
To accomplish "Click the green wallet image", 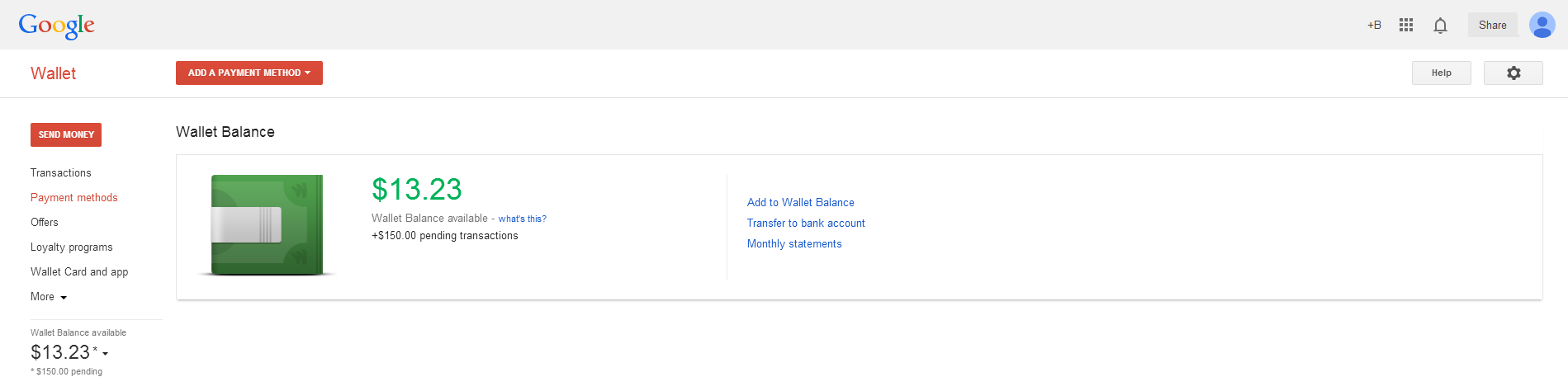I will point(267,224).
